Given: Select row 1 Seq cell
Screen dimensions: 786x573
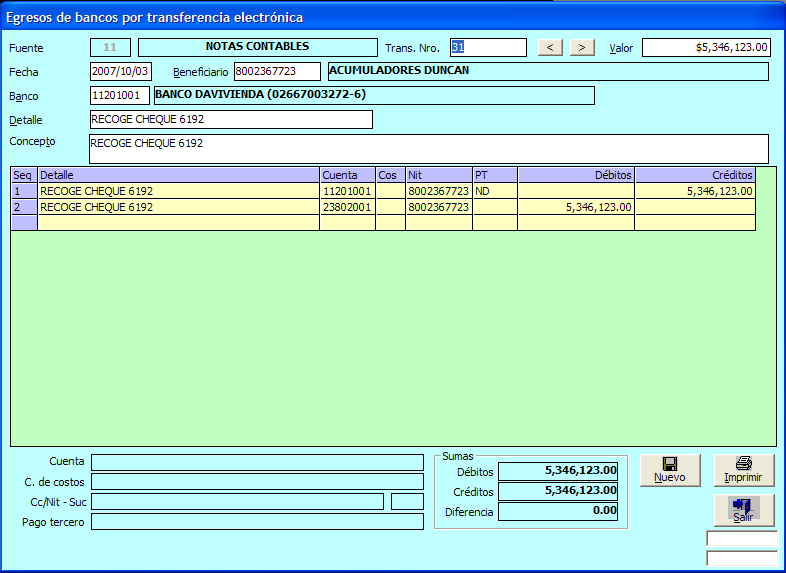Looking at the screenshot, I should [x=24, y=191].
